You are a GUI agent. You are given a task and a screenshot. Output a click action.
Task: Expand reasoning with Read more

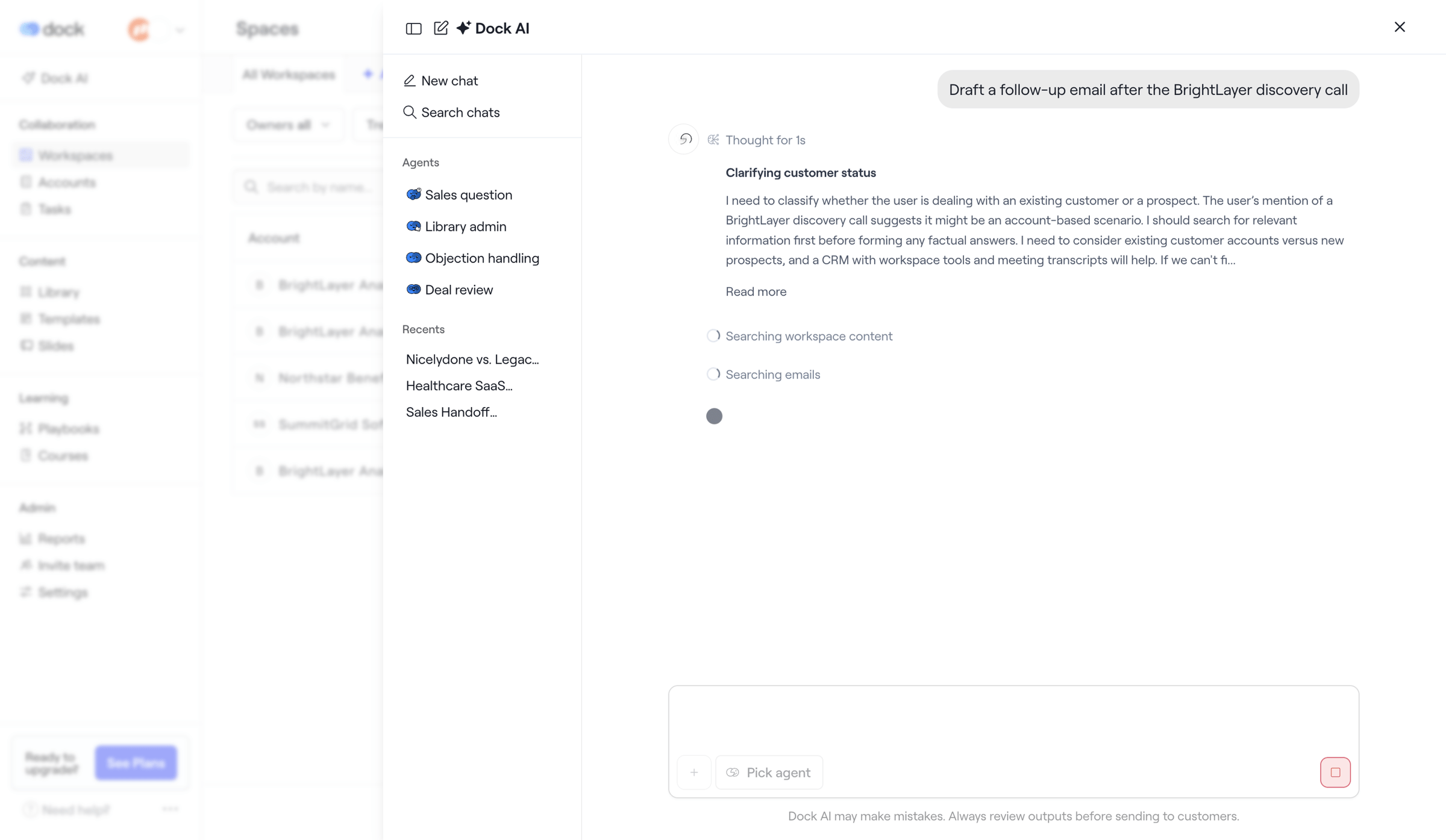tap(756, 291)
